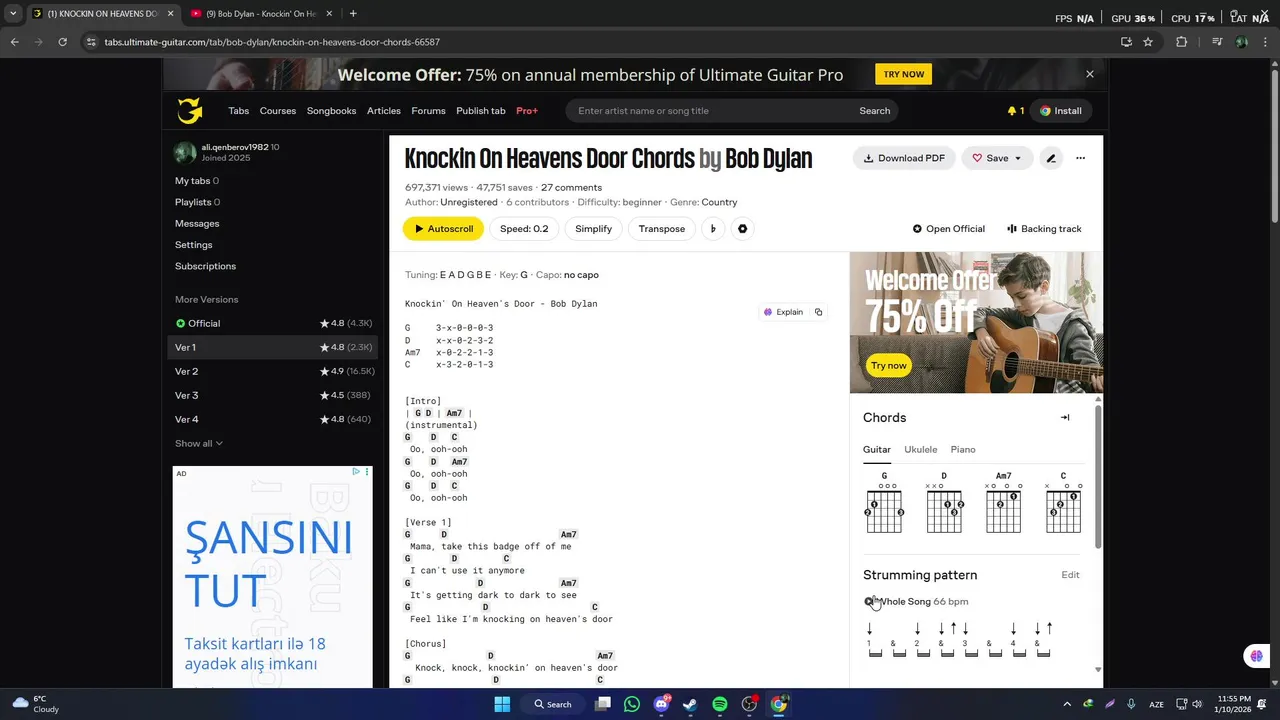Screen dimensions: 1280x720
Task: Open the tab search dropdown in Chrome
Action: [x=12, y=14]
